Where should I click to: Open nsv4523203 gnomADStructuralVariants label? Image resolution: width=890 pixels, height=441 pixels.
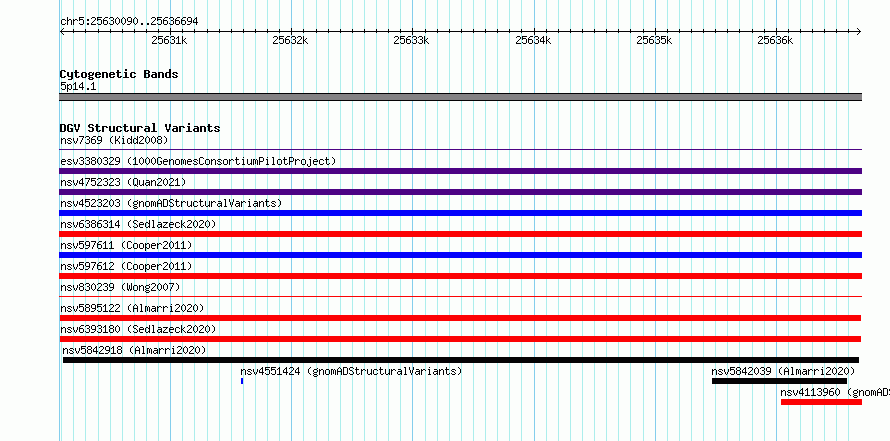coord(171,203)
